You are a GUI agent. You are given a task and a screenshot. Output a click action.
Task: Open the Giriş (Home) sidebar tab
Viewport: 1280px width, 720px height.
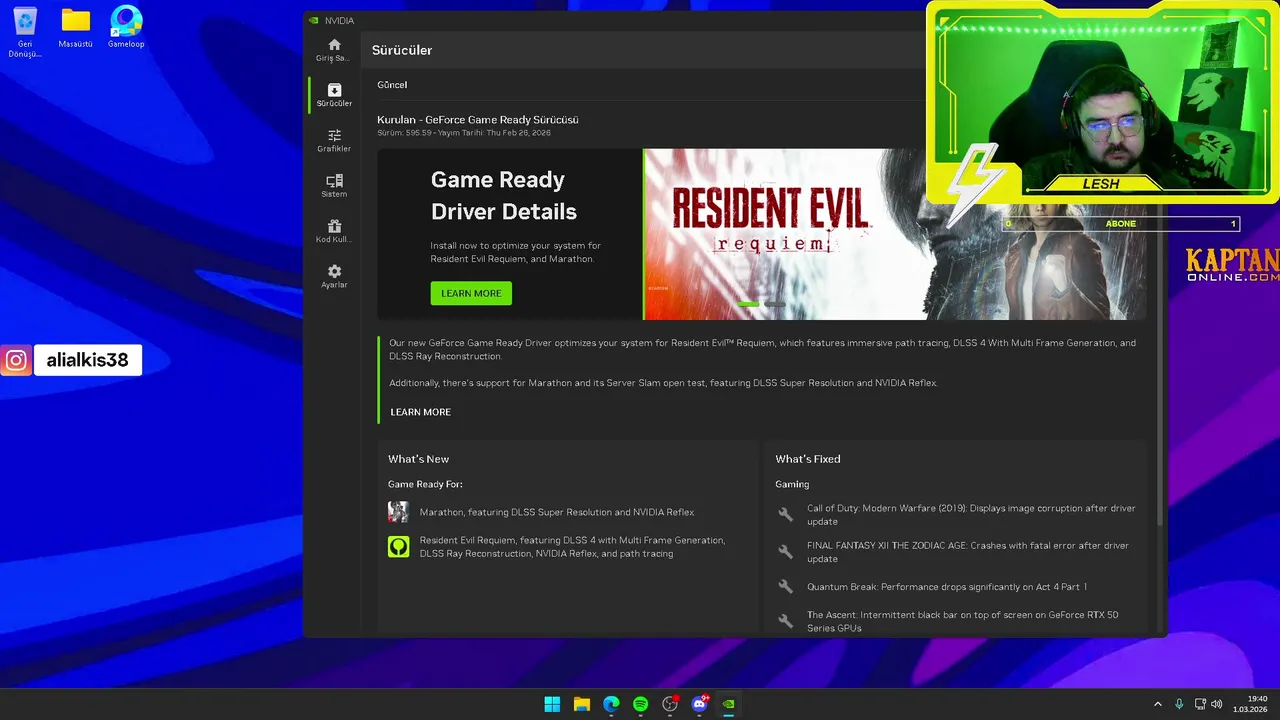click(x=333, y=50)
